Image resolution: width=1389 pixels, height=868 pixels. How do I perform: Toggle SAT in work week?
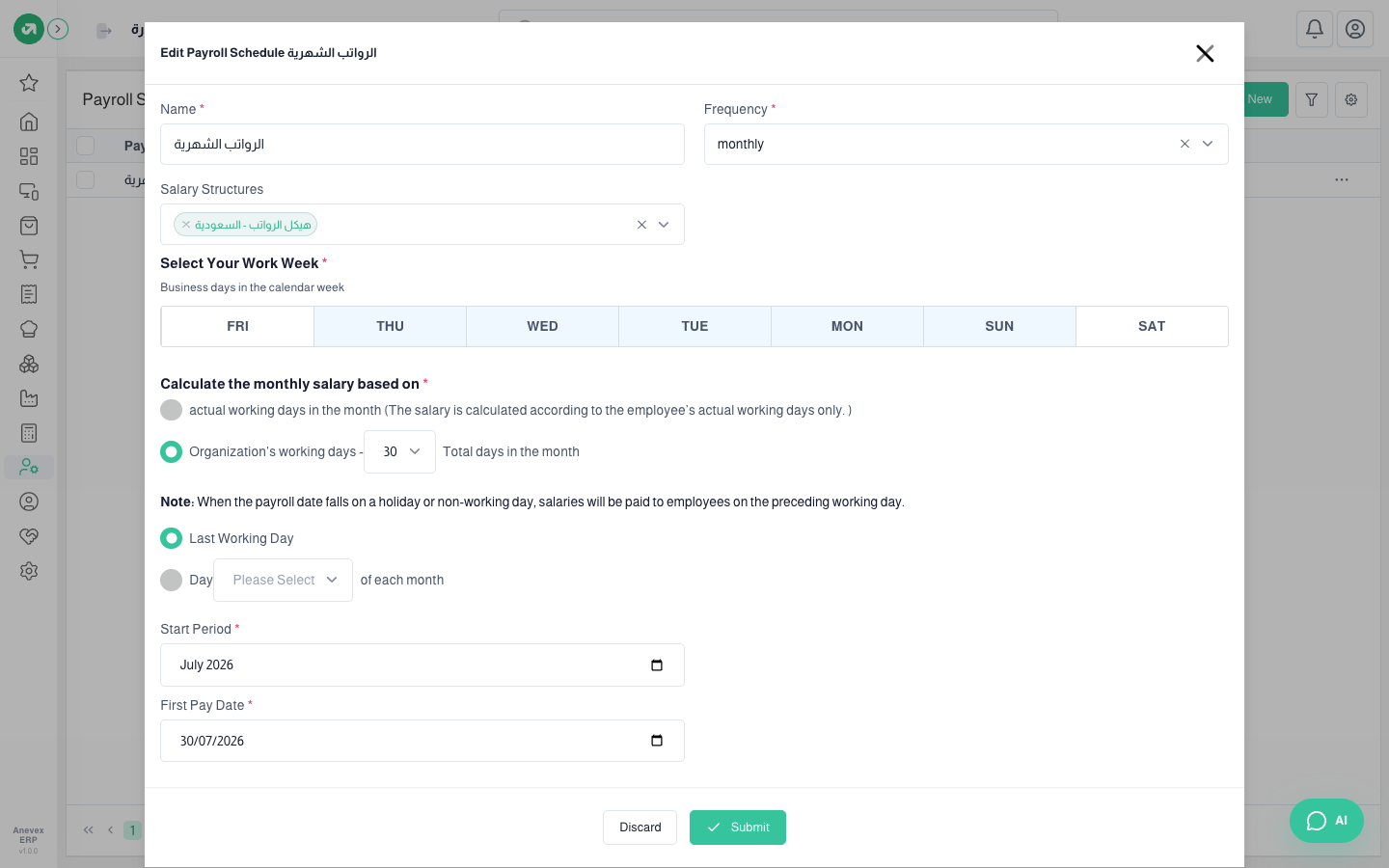pos(1152,326)
